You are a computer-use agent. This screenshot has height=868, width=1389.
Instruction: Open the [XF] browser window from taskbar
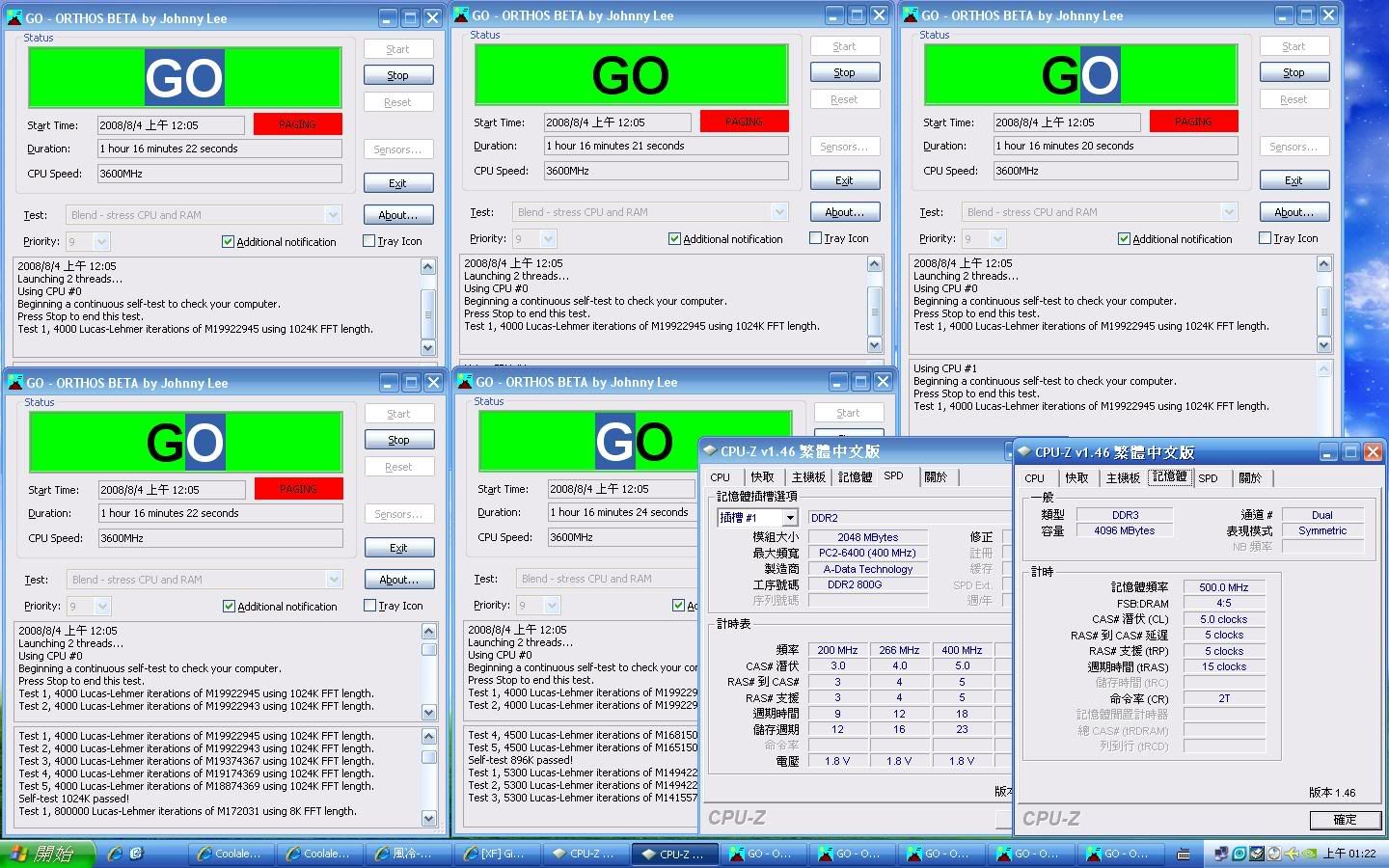pyautogui.click(x=496, y=854)
